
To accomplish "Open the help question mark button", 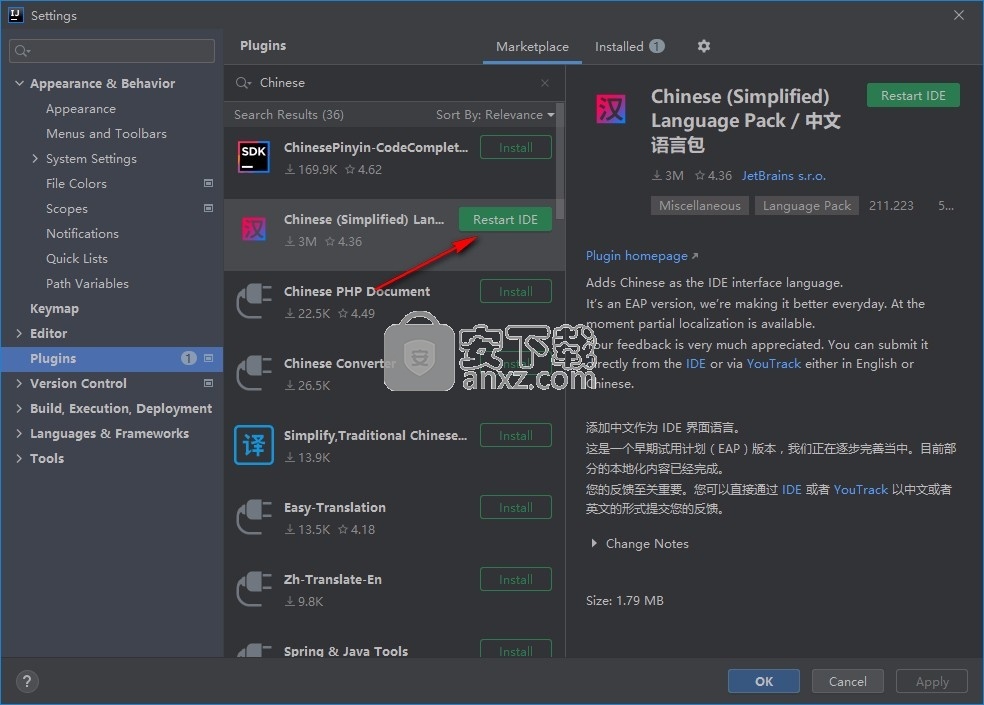I will [27, 681].
